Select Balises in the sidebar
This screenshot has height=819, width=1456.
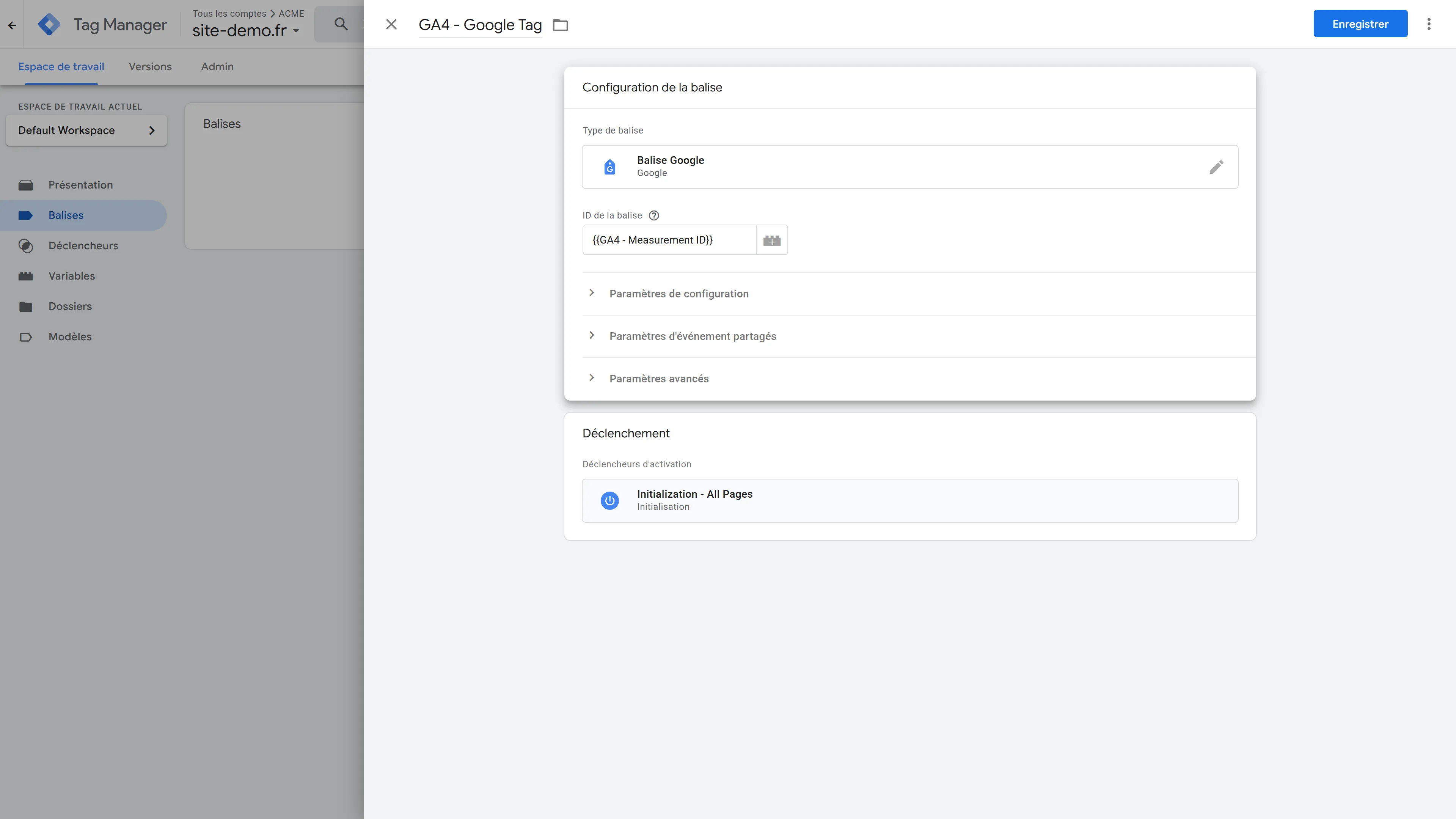84,215
